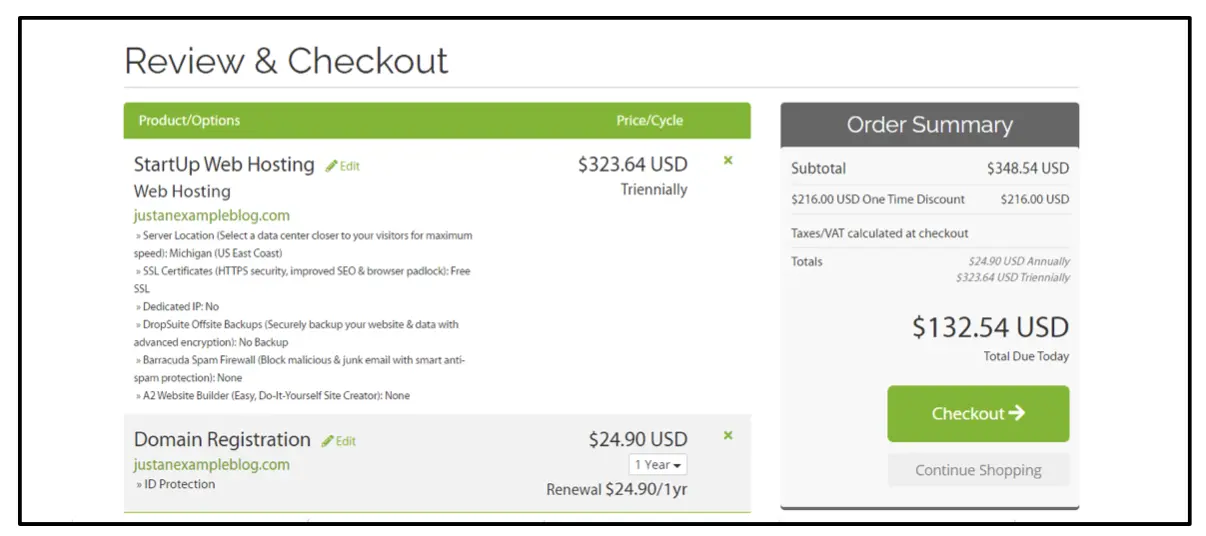
Task: Click the $132.54 USD total due amount
Action: [x=990, y=327]
